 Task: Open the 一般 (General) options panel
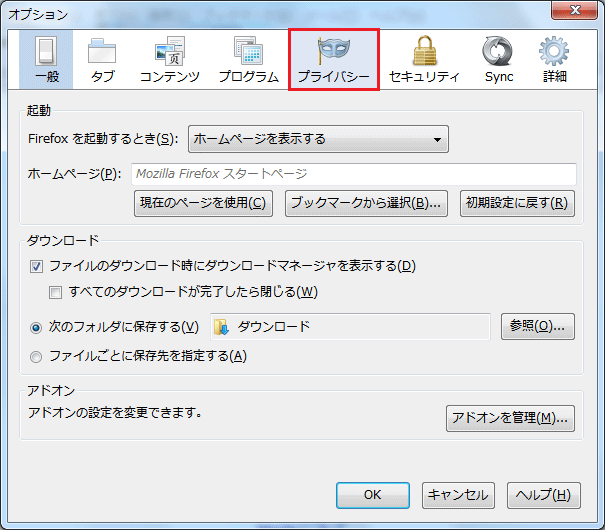[x=46, y=60]
